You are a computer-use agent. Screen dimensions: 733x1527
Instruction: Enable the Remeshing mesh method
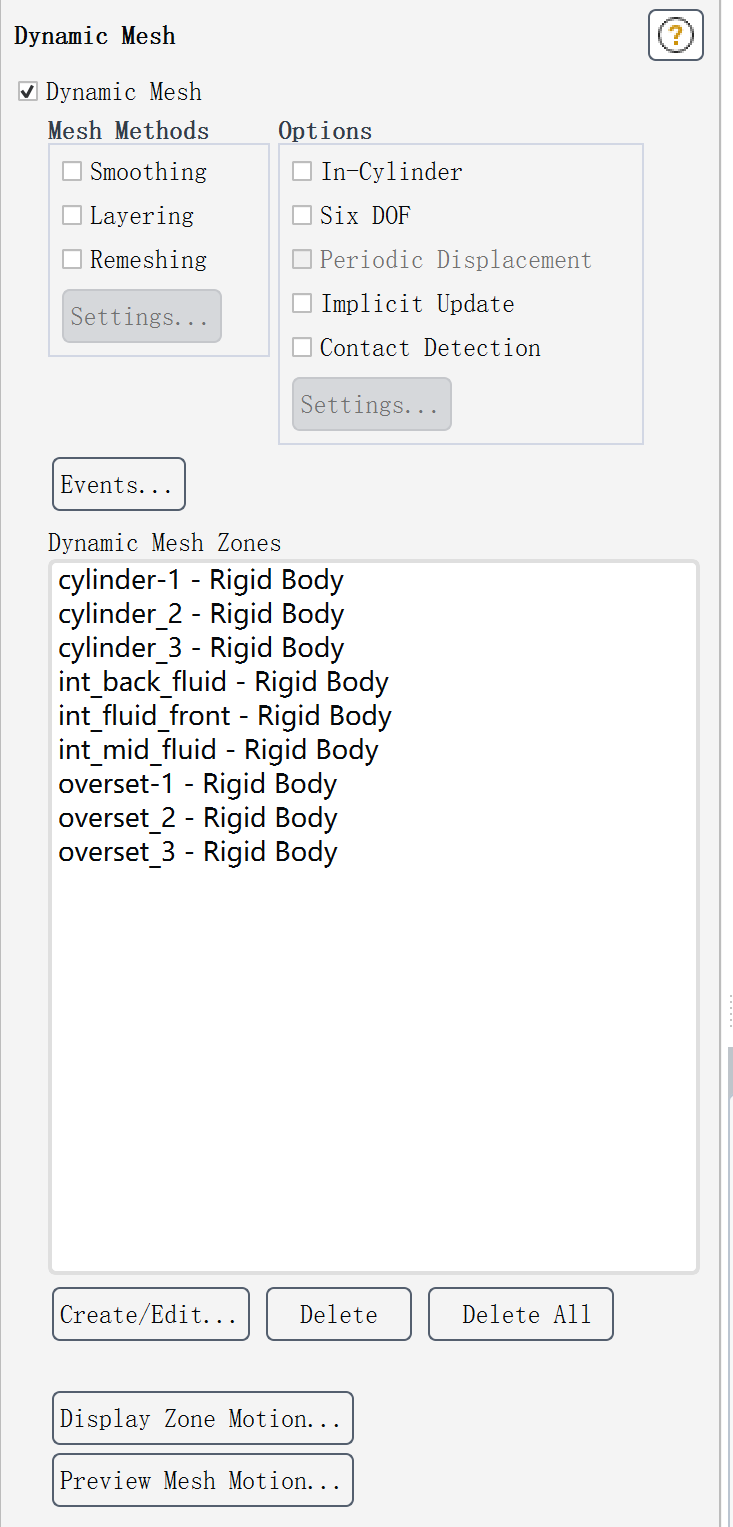tap(72, 260)
